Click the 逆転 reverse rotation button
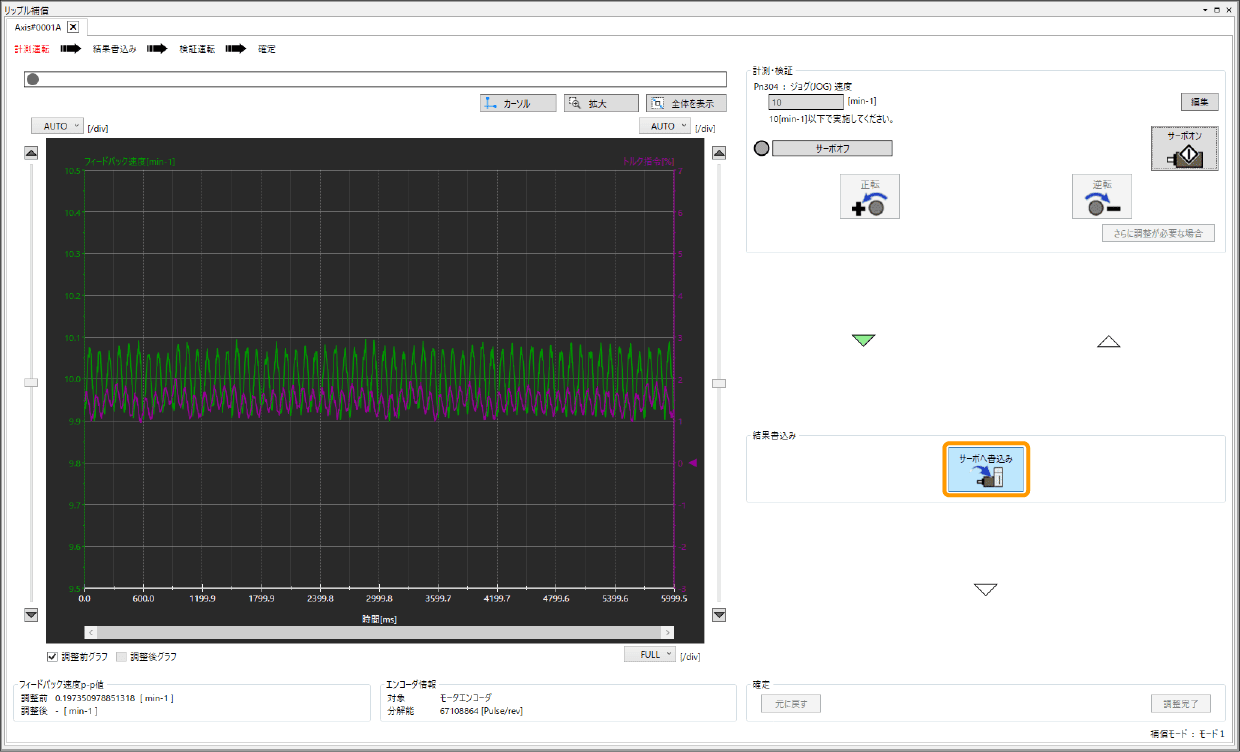Screen dimensions: 1240x752 (x=1101, y=196)
